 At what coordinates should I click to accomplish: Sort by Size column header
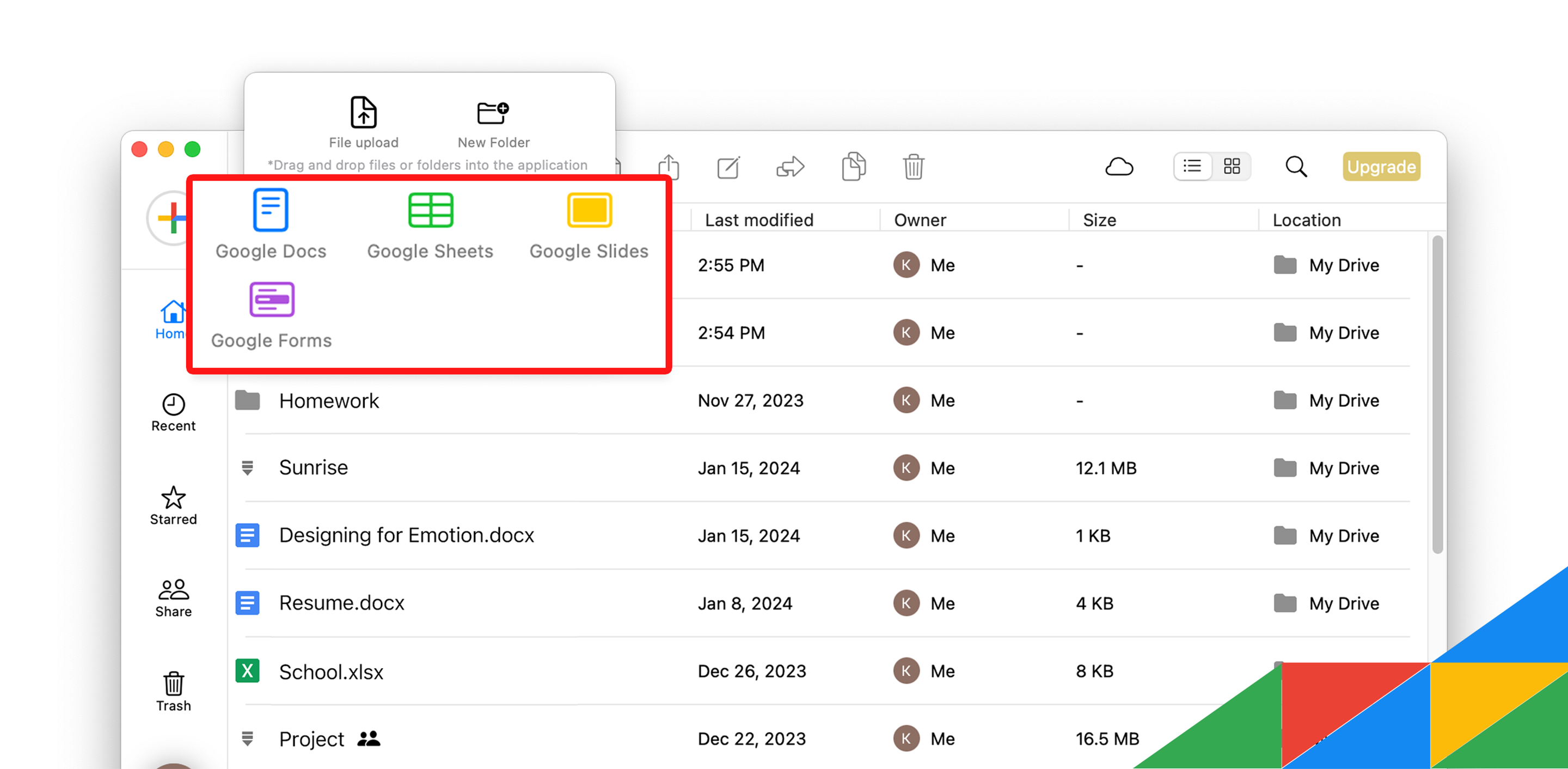coord(1099,220)
